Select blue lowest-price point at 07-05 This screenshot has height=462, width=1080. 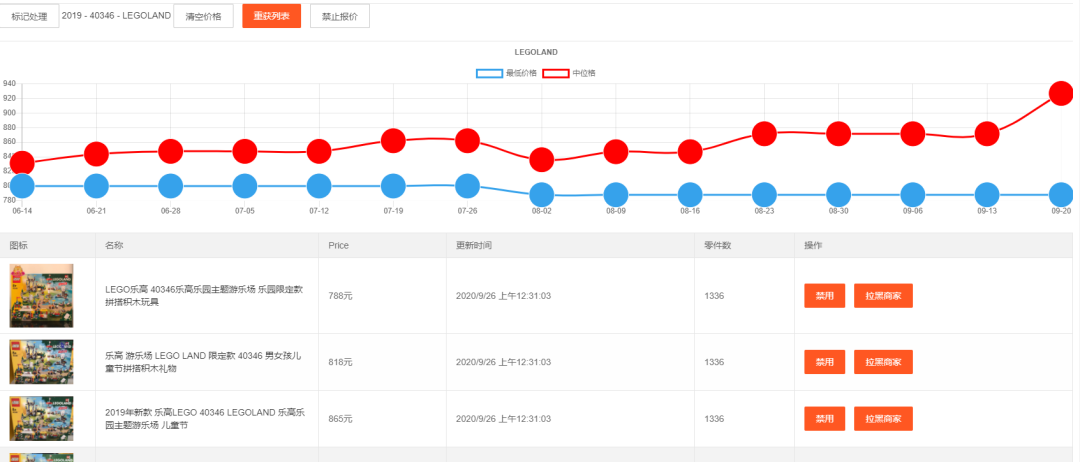(x=245, y=186)
